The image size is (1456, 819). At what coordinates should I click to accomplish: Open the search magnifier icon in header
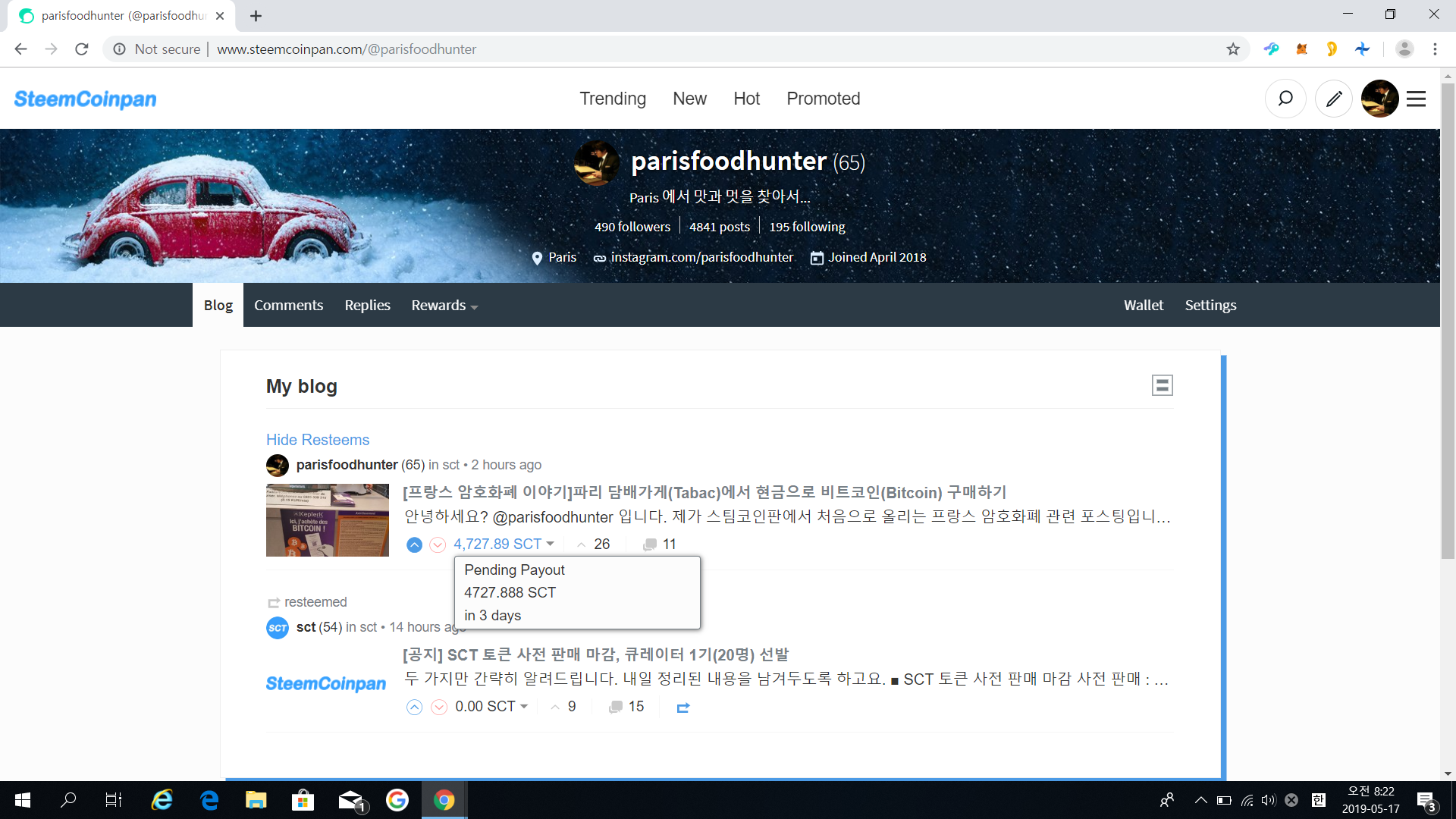pyautogui.click(x=1285, y=99)
